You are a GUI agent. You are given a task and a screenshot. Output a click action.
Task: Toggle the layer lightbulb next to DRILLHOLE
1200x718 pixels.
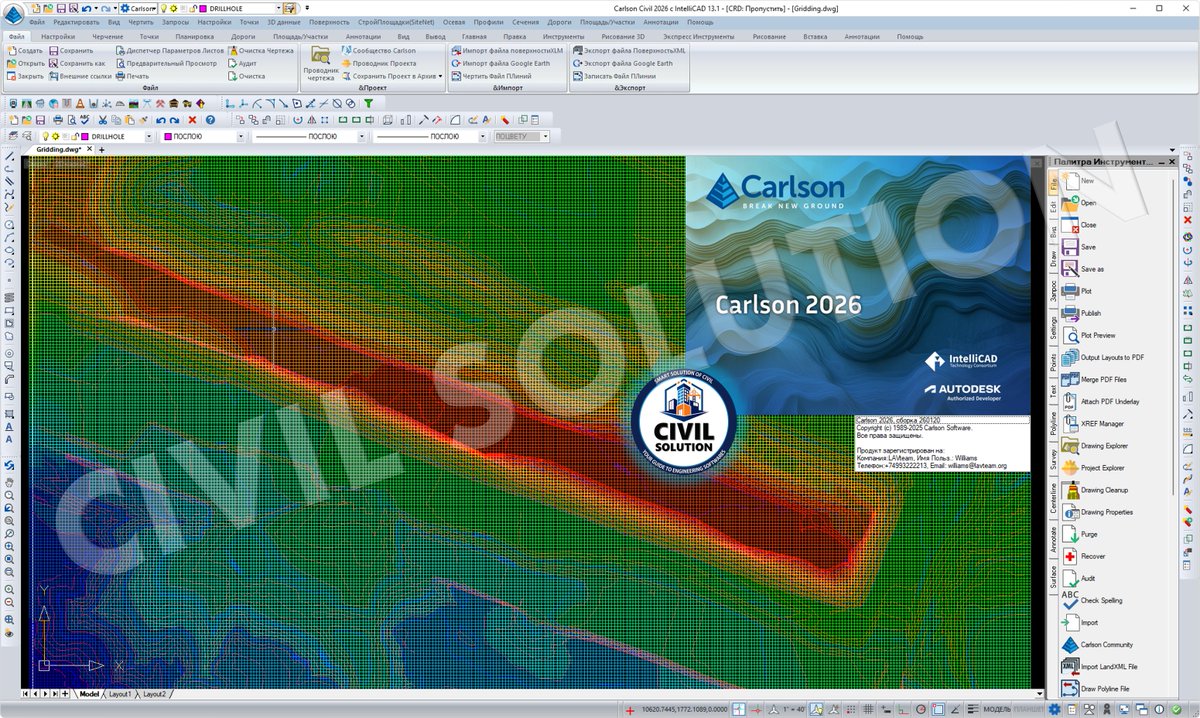(45, 136)
